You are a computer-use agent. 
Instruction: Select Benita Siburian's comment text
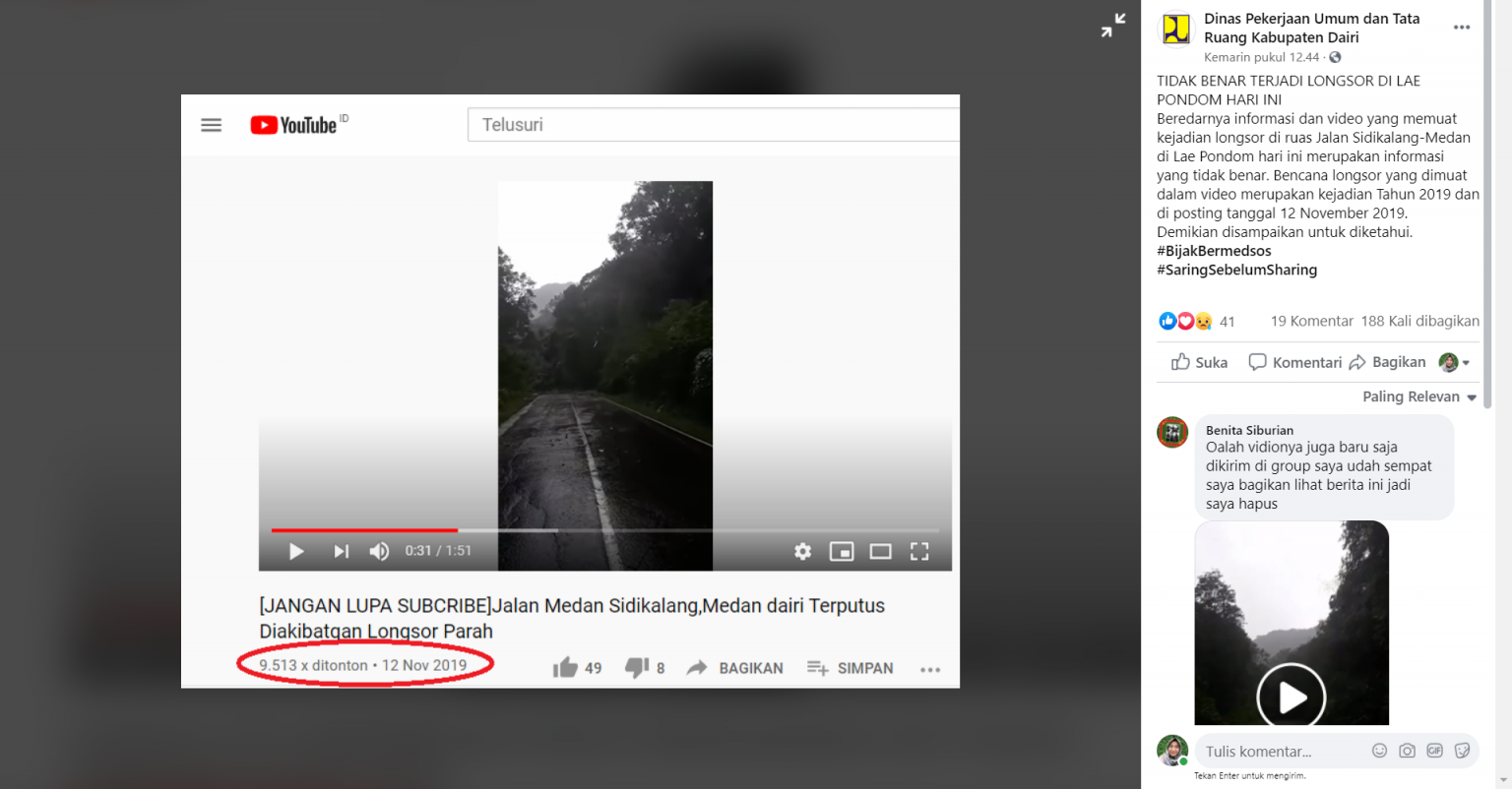1318,475
